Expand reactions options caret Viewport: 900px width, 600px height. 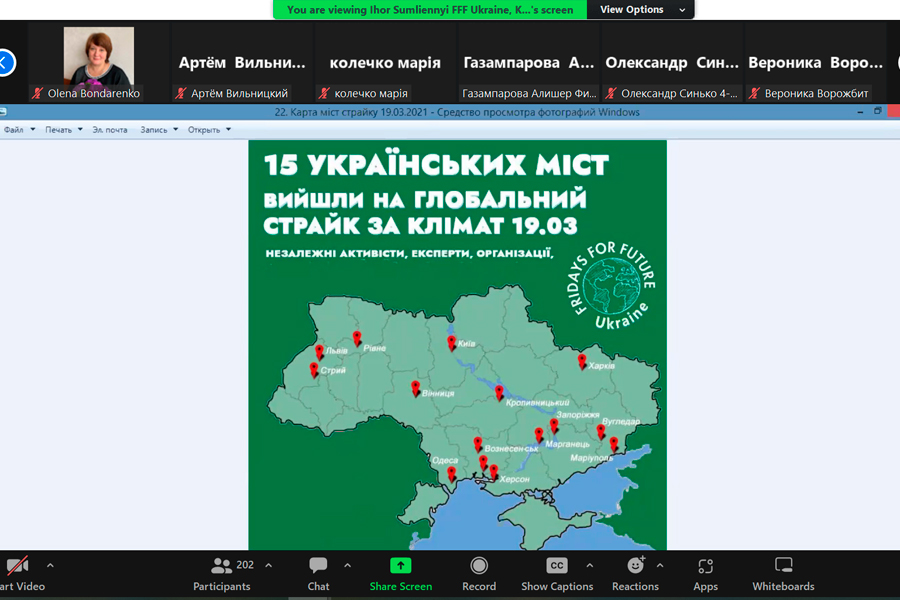pos(660,566)
